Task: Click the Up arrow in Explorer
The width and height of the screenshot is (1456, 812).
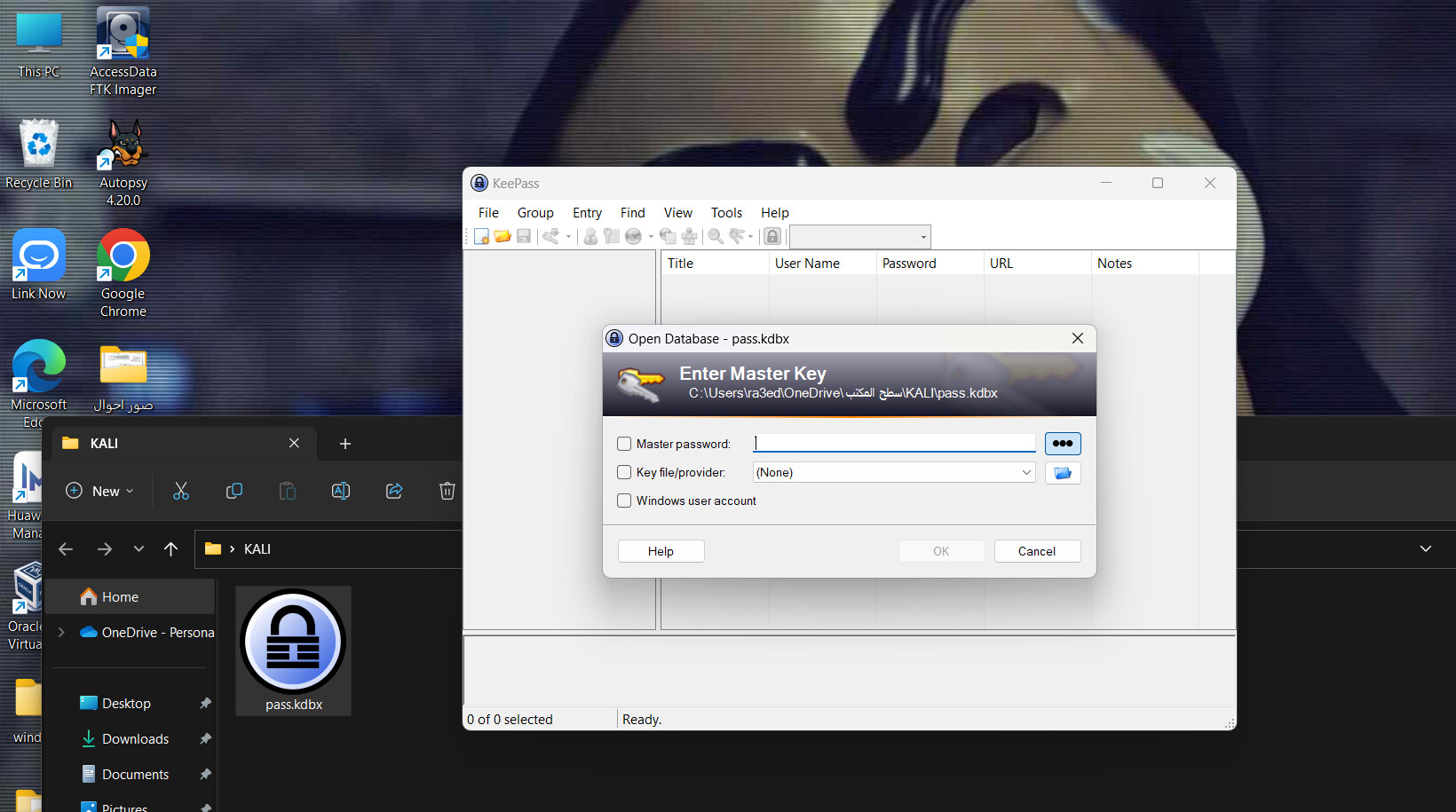Action: click(171, 549)
